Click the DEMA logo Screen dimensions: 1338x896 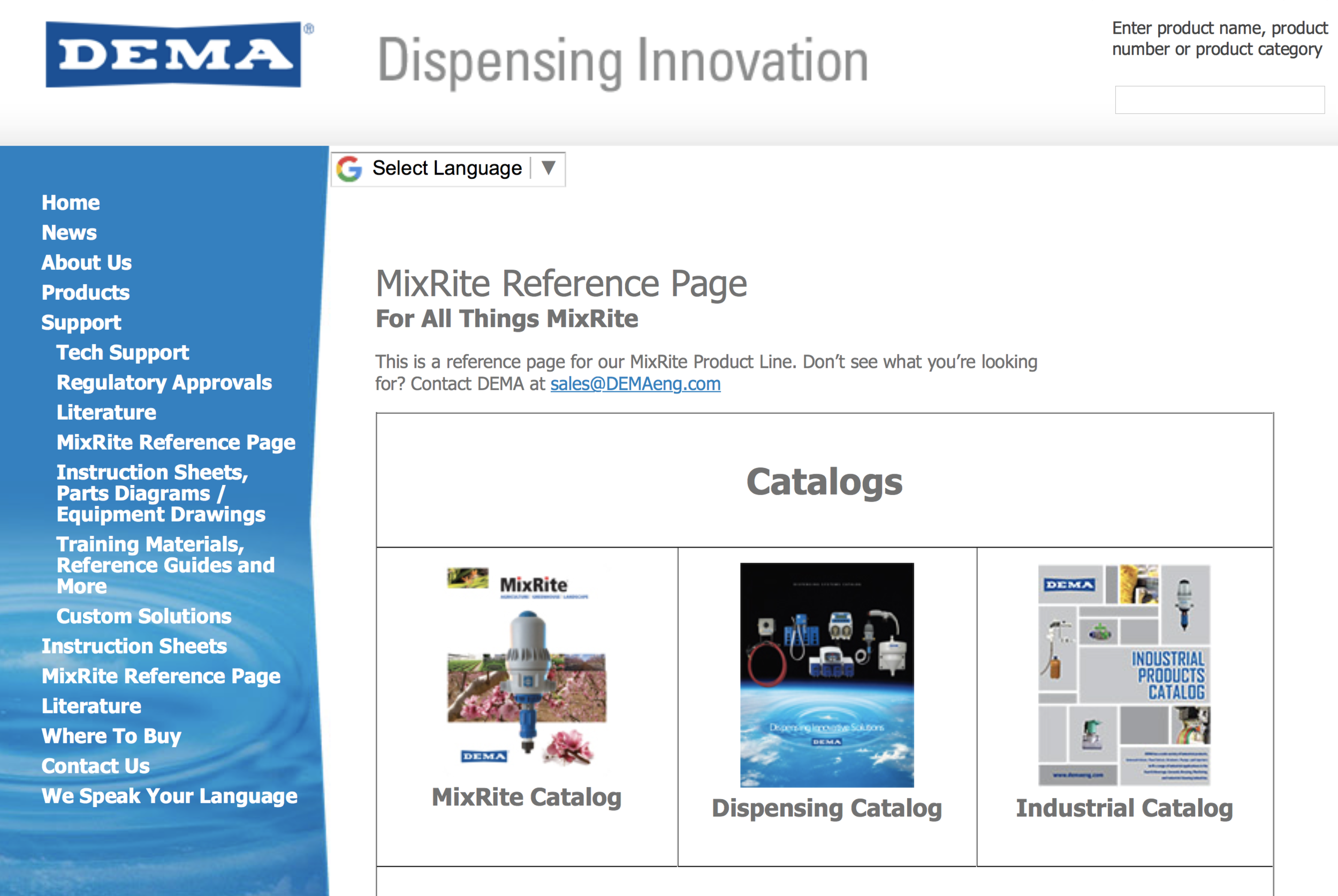tap(174, 55)
